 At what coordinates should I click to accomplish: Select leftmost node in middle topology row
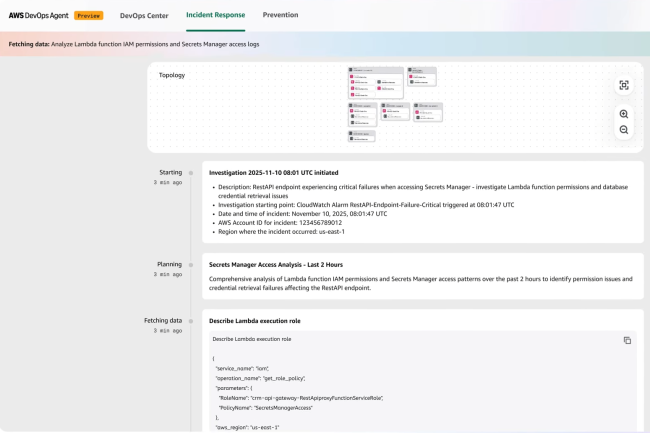(x=362, y=113)
